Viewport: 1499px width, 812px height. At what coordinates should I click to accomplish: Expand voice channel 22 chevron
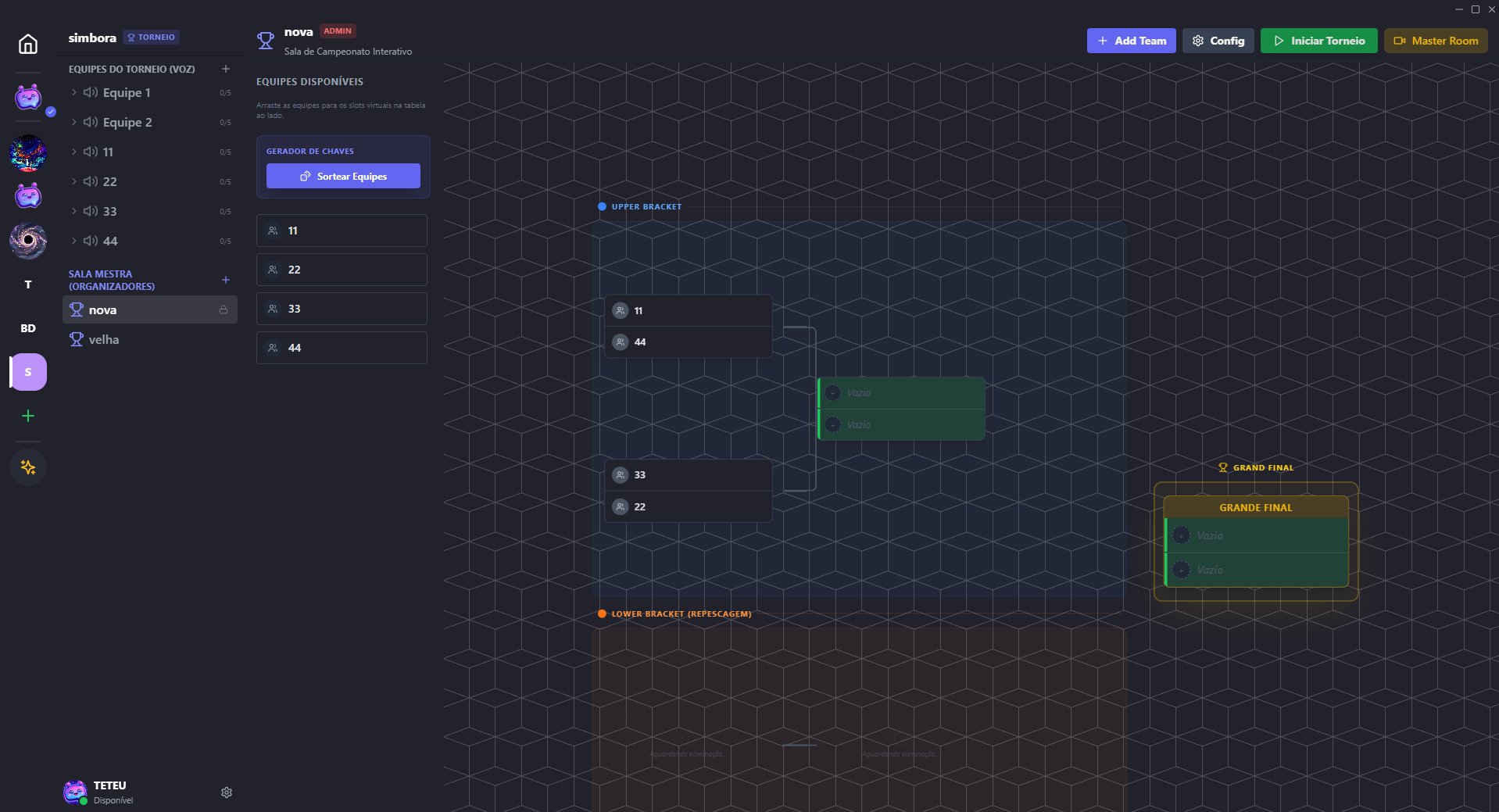[x=74, y=181]
